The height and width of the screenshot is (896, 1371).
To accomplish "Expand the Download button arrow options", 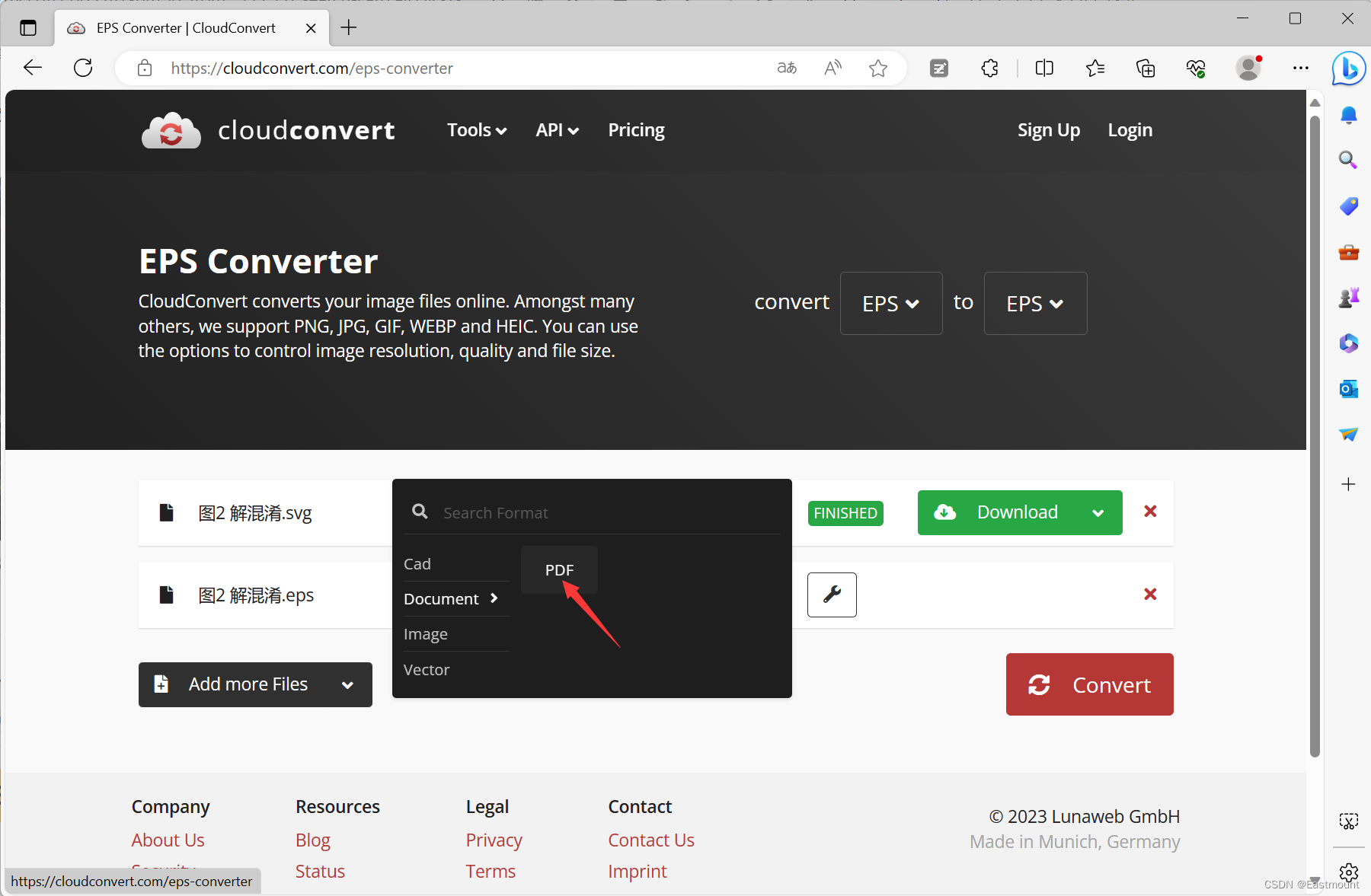I will coord(1098,513).
